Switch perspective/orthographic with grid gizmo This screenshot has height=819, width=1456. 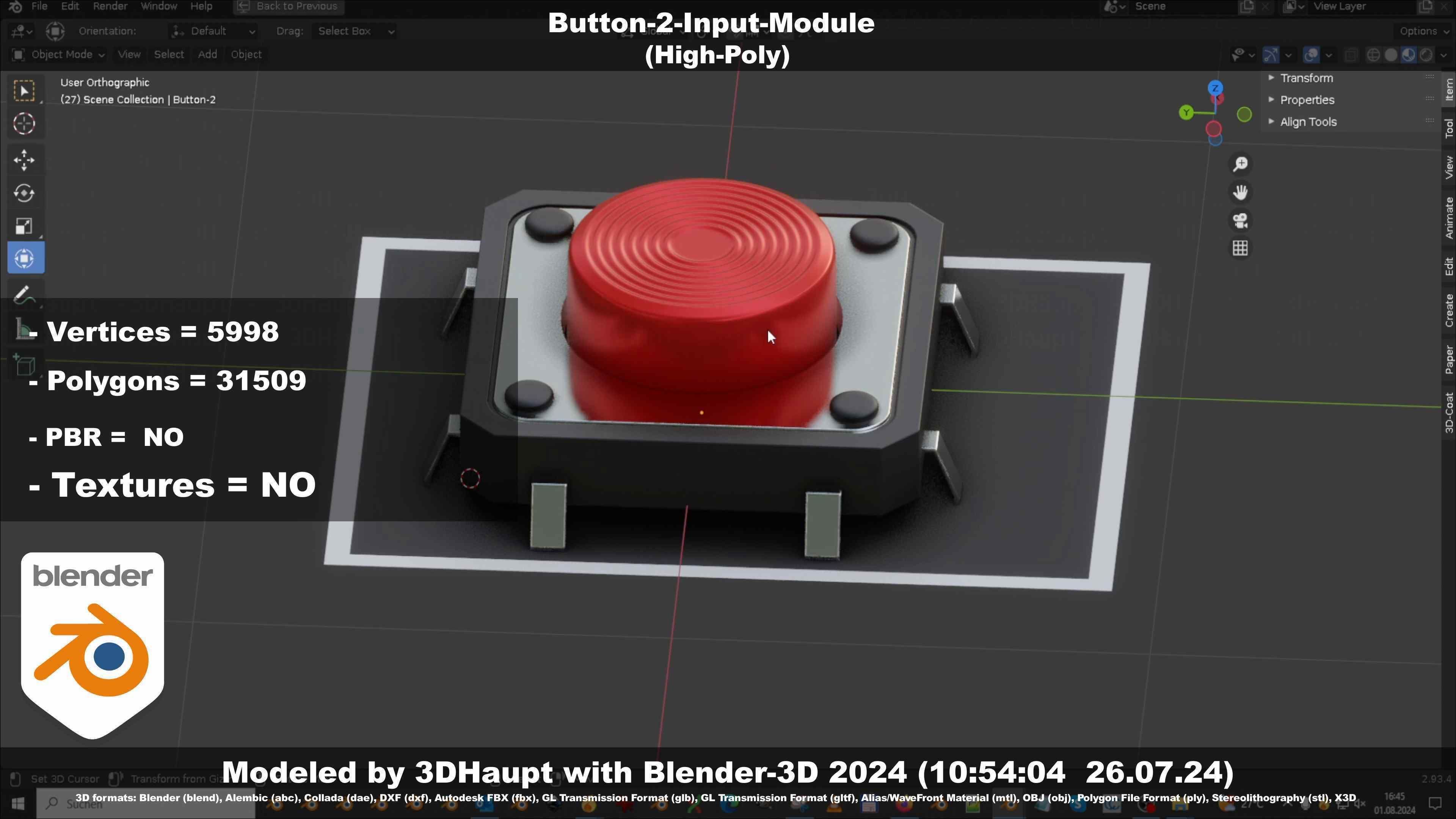click(1240, 248)
